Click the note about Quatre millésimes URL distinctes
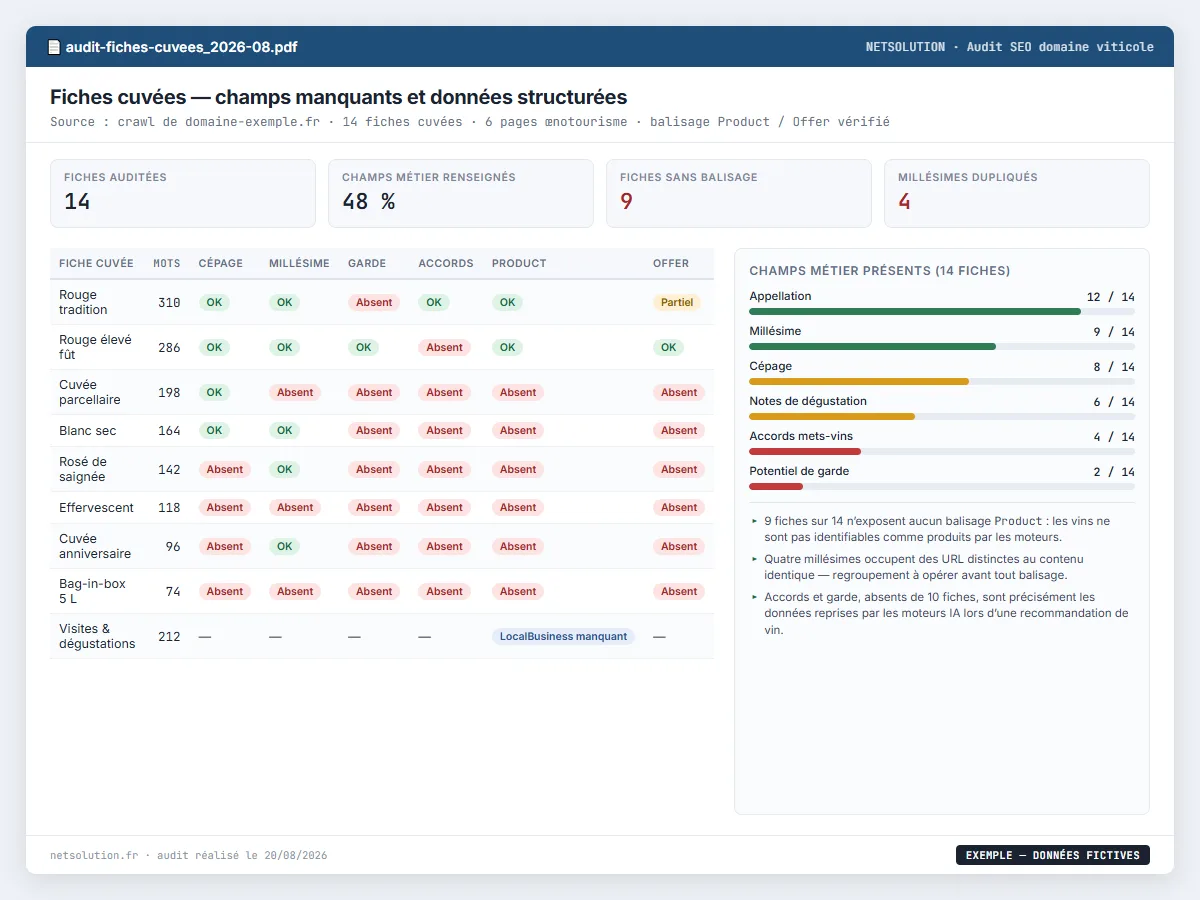The image size is (1200, 900). pyautogui.click(x=940, y=567)
